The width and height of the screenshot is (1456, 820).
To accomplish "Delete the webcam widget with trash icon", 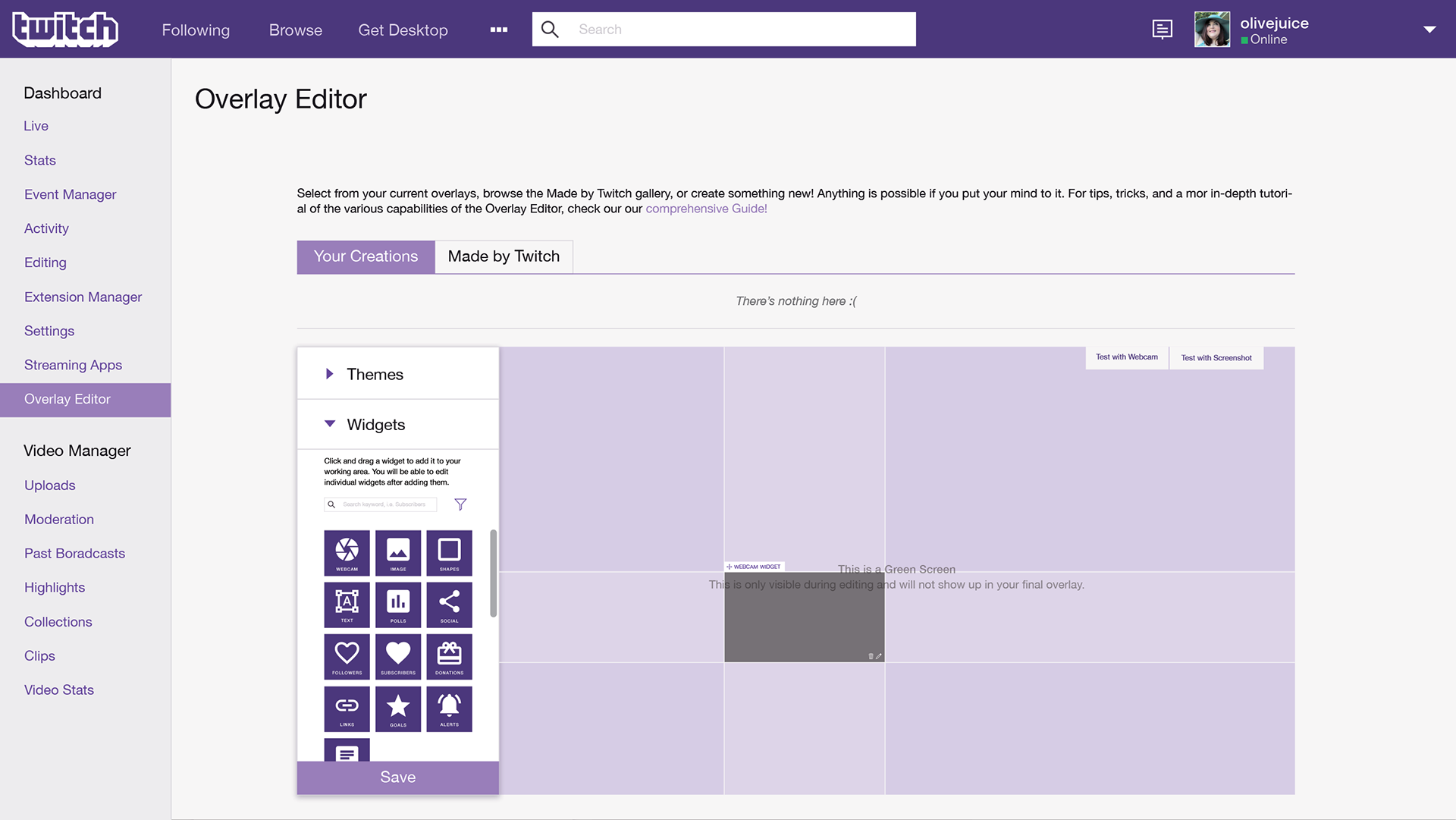I will (x=871, y=656).
